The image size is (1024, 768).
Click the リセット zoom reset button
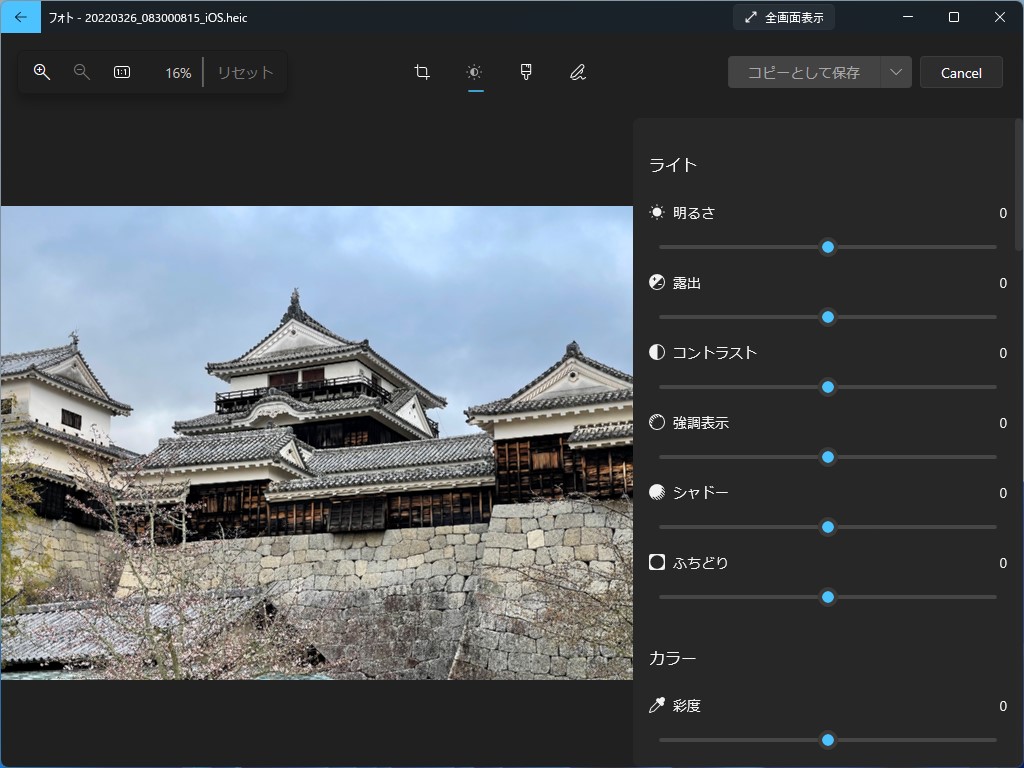tap(245, 72)
